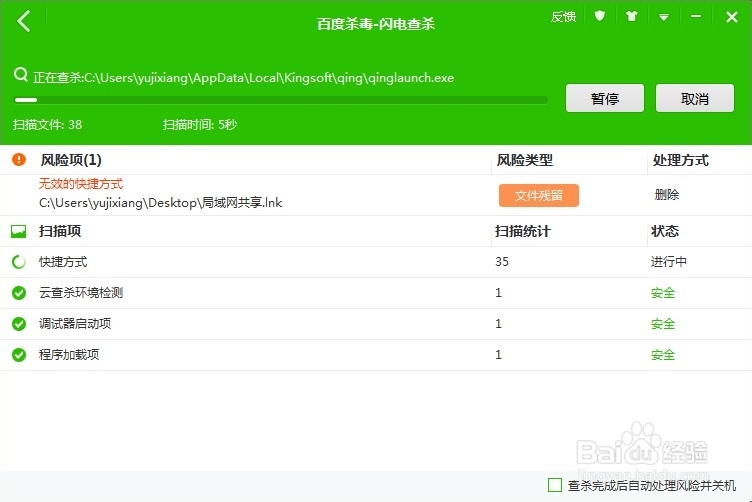The height and width of the screenshot is (502, 752).
Task: Click the 扫描项 section header
Action: (60, 231)
